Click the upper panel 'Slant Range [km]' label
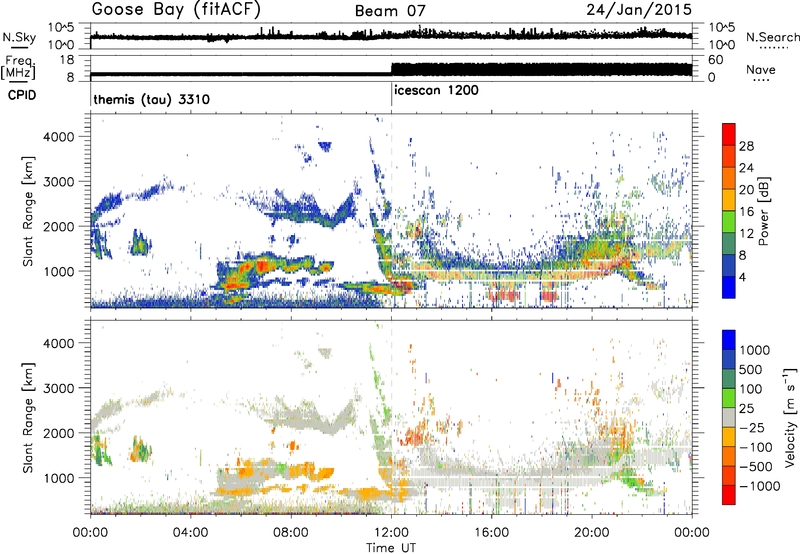 (28, 211)
